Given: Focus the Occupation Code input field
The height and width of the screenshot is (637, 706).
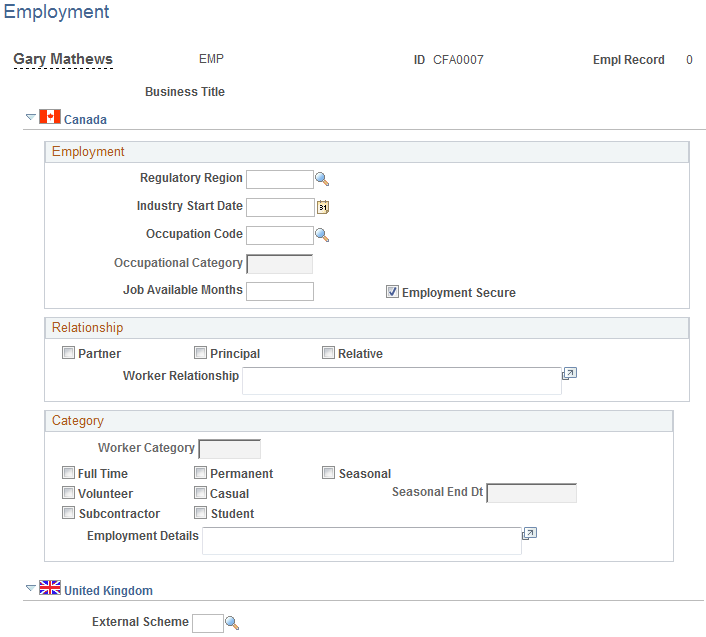Looking at the screenshot, I should (x=280, y=235).
